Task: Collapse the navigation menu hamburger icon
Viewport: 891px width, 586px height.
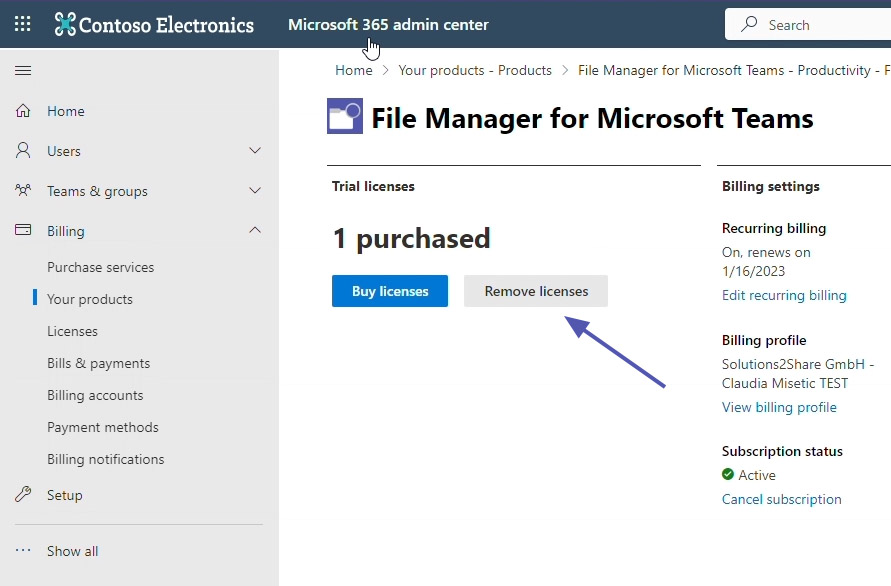Action: click(23, 70)
